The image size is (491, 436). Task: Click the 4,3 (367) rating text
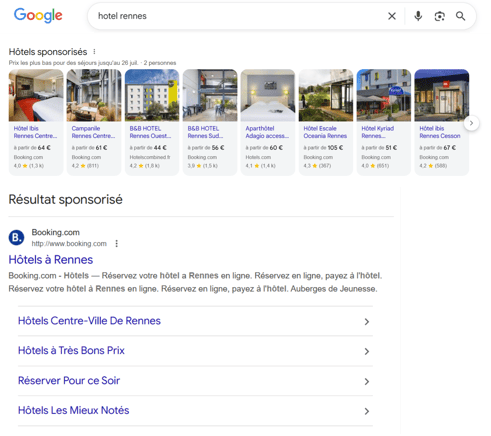[317, 166]
